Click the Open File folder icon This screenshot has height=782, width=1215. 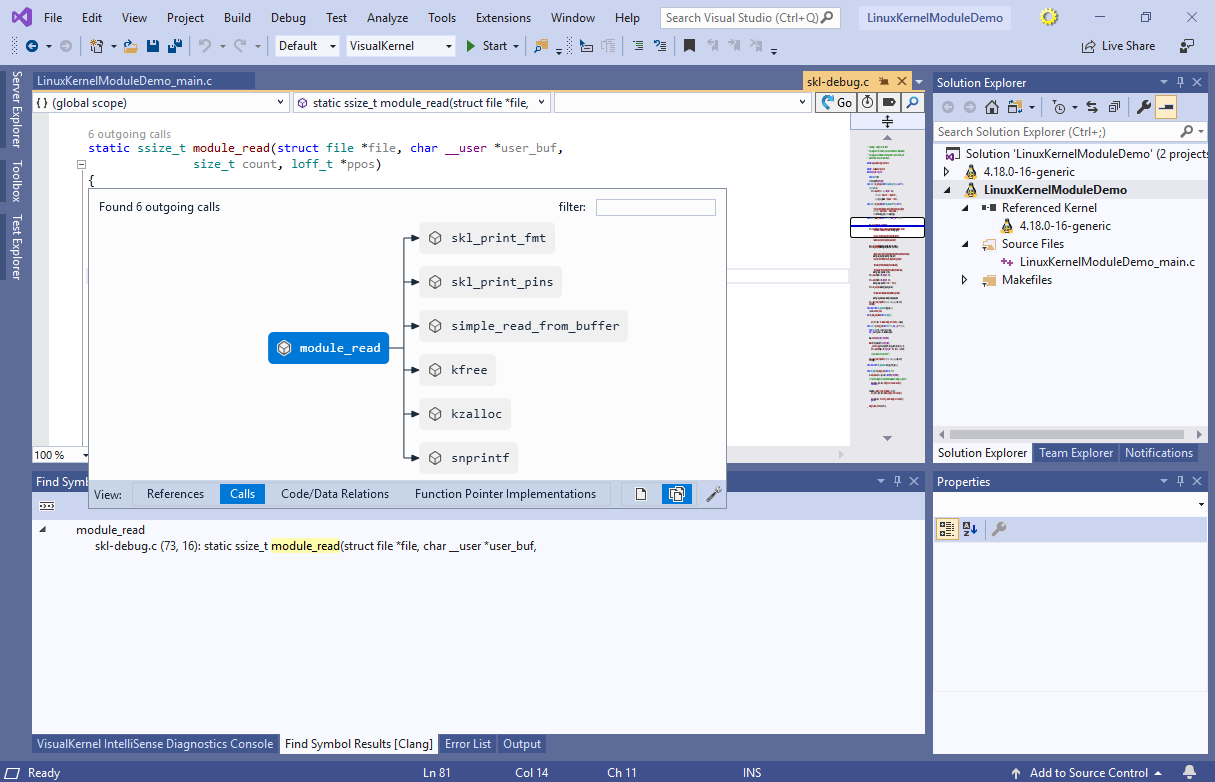click(x=133, y=46)
